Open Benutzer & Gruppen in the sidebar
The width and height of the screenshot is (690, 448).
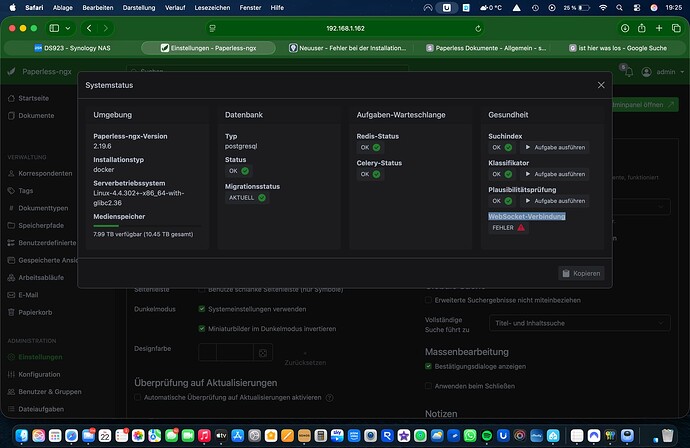tap(45, 392)
